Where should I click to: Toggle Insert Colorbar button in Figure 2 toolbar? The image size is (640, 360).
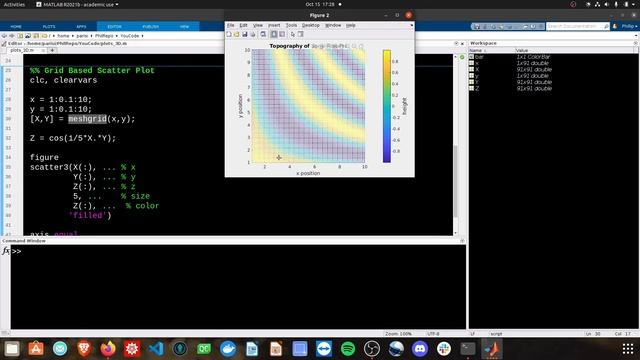(274, 35)
